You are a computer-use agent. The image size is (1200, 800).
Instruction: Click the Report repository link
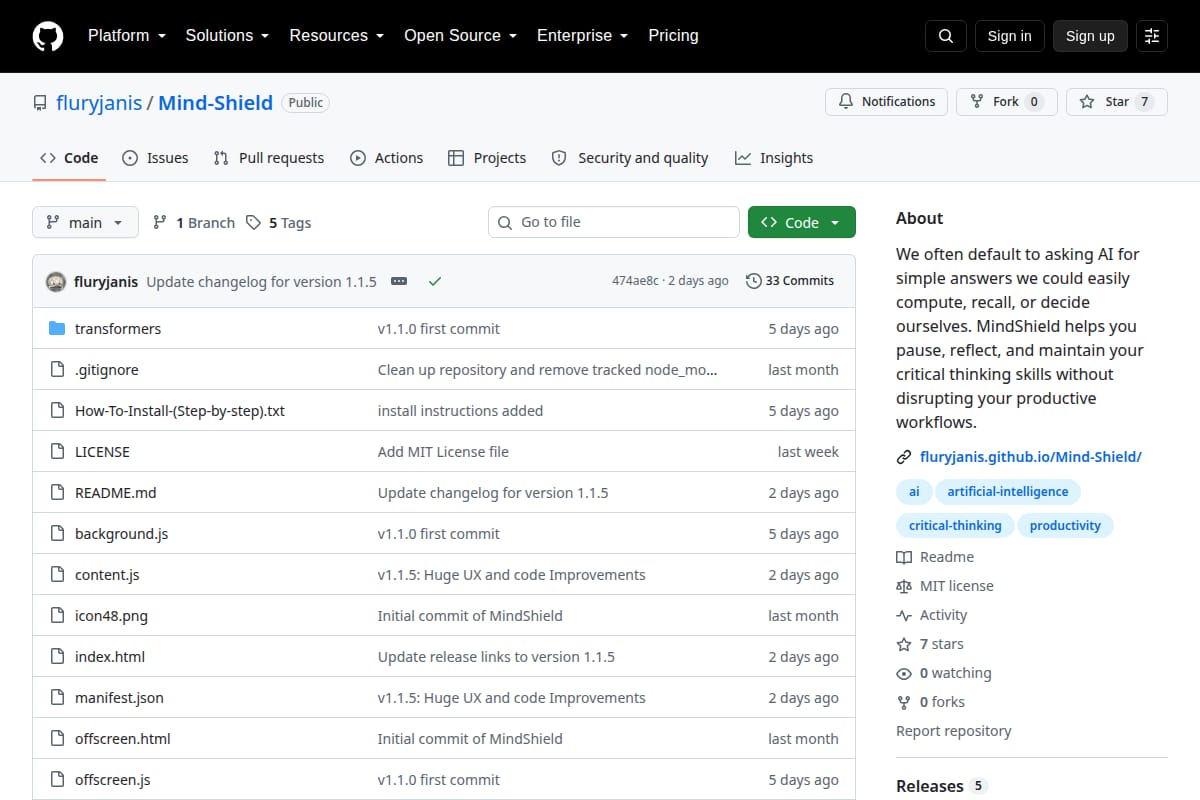pos(953,731)
